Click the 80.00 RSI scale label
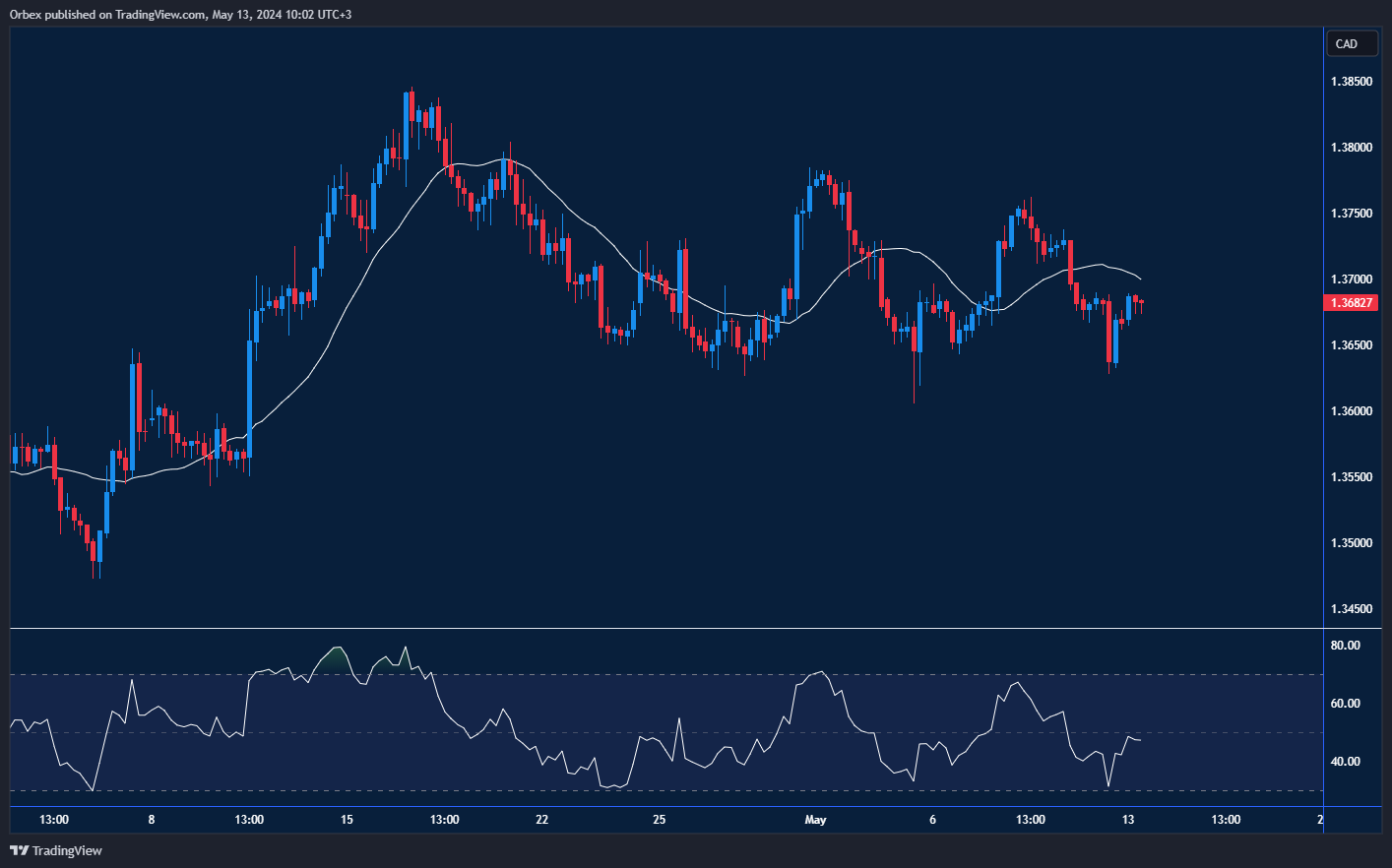The width and height of the screenshot is (1392, 868). click(x=1345, y=646)
